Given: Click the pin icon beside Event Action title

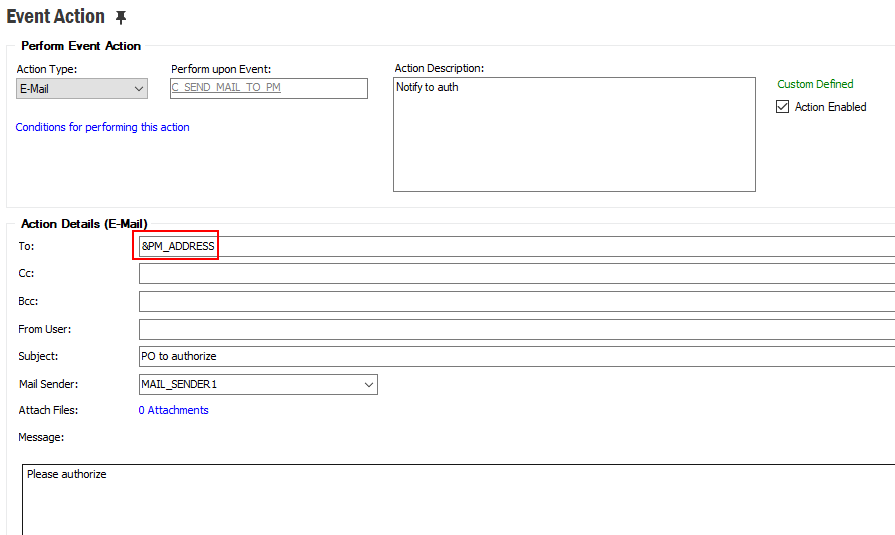Looking at the screenshot, I should tap(120, 18).
